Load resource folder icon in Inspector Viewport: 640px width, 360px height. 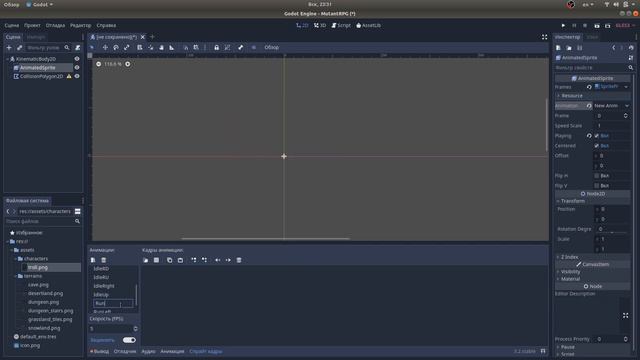coord(569,48)
